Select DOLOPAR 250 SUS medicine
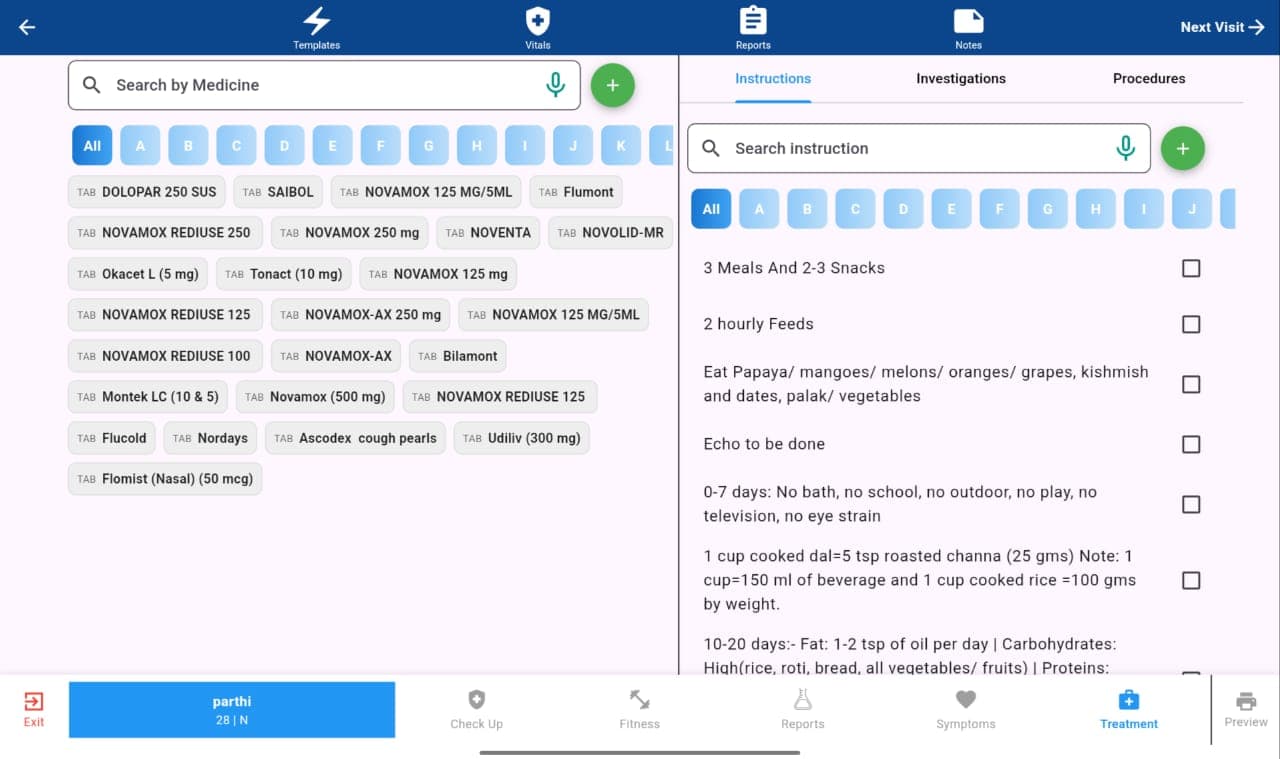Viewport: 1280px width, 759px height. point(147,192)
